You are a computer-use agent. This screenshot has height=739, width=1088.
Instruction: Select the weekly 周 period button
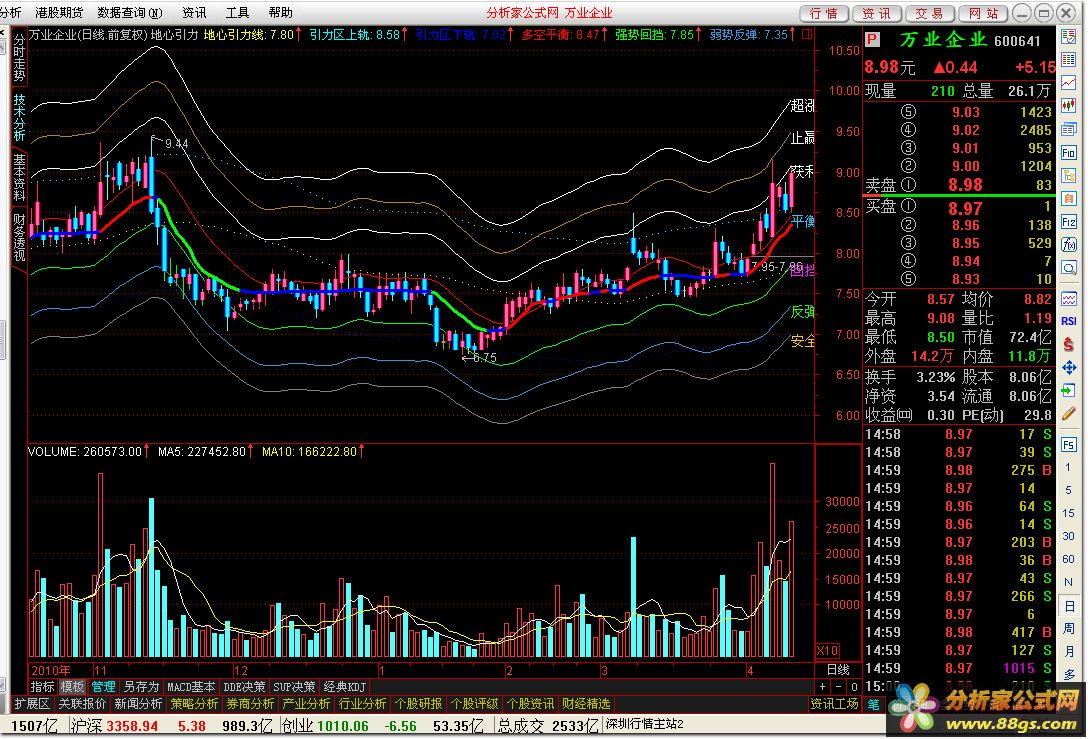point(1069,629)
